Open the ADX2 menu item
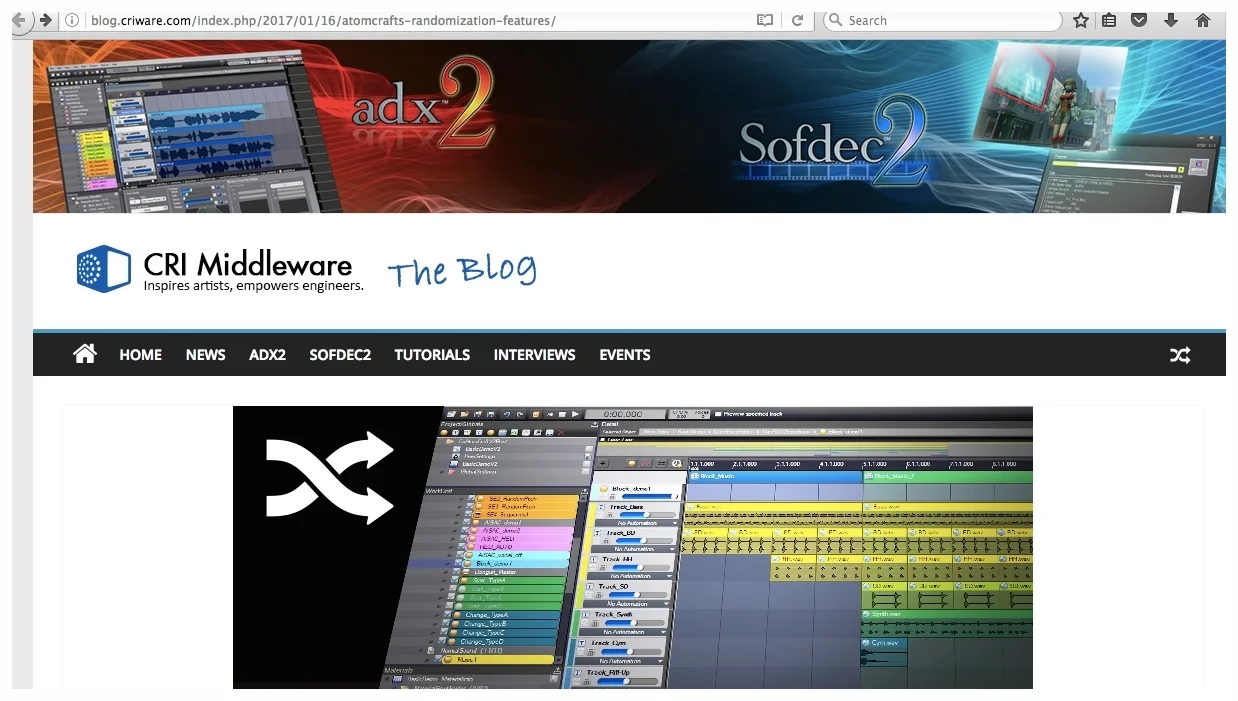 coord(267,355)
